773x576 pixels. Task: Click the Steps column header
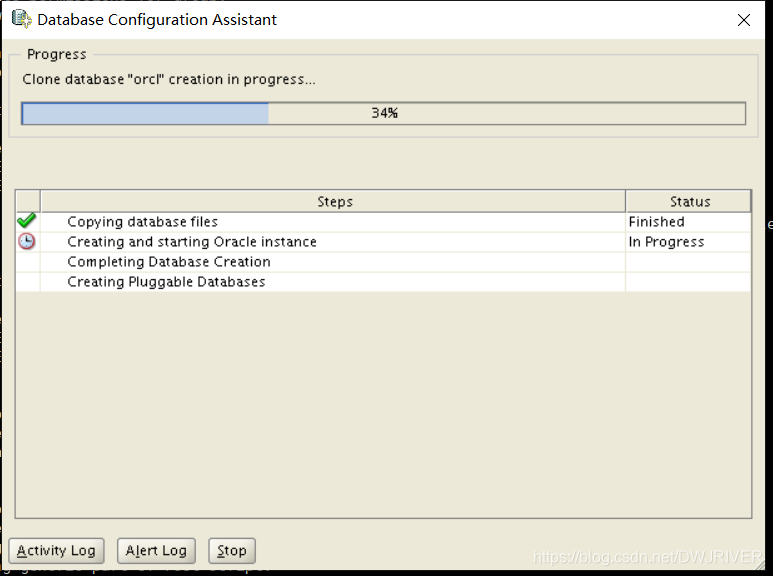[334, 201]
